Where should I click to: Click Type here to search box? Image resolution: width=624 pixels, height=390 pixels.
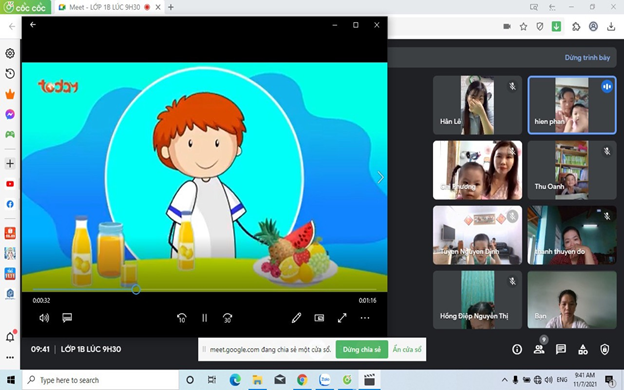100,380
